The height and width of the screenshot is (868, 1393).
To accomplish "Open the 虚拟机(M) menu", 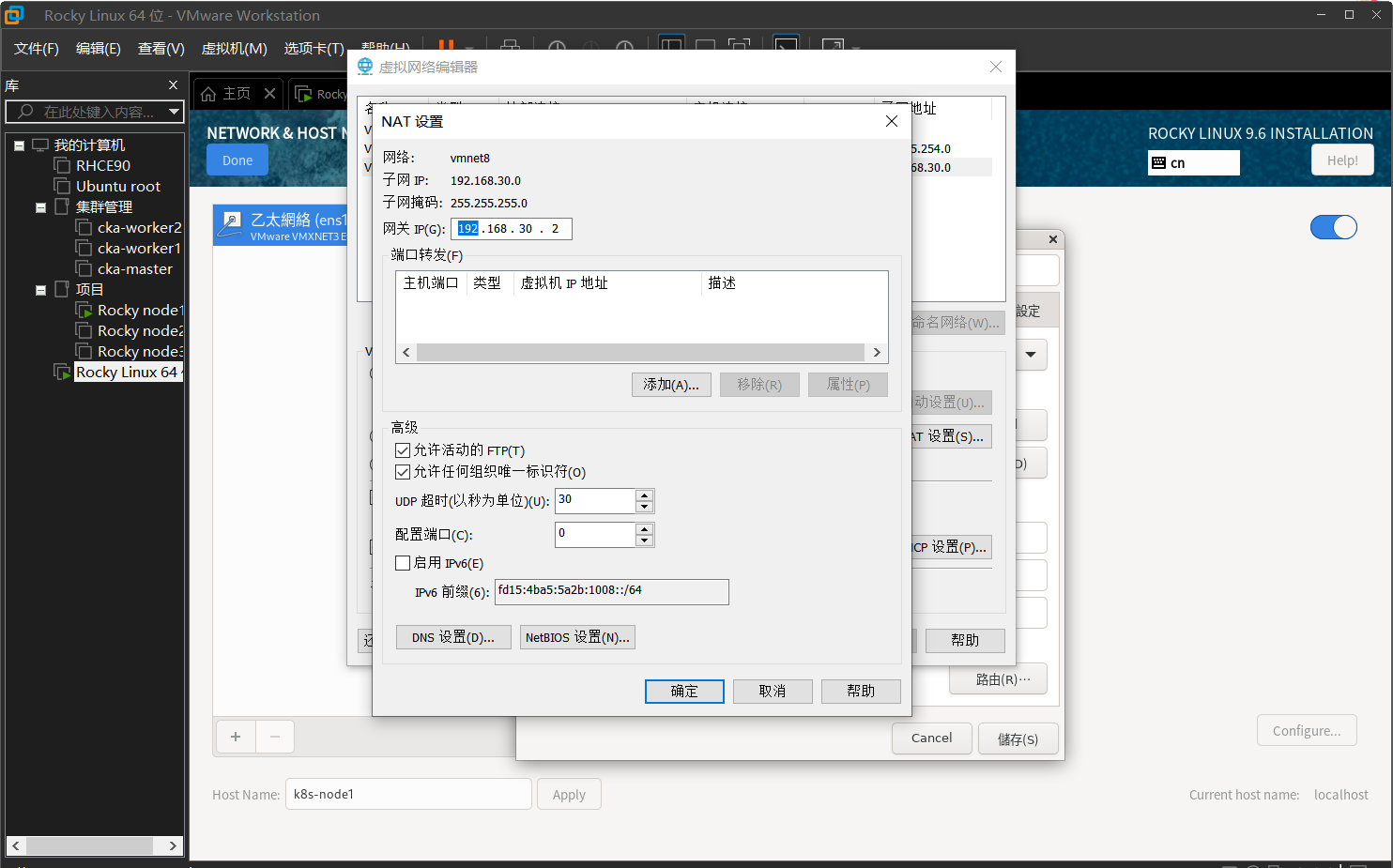I will click(234, 49).
